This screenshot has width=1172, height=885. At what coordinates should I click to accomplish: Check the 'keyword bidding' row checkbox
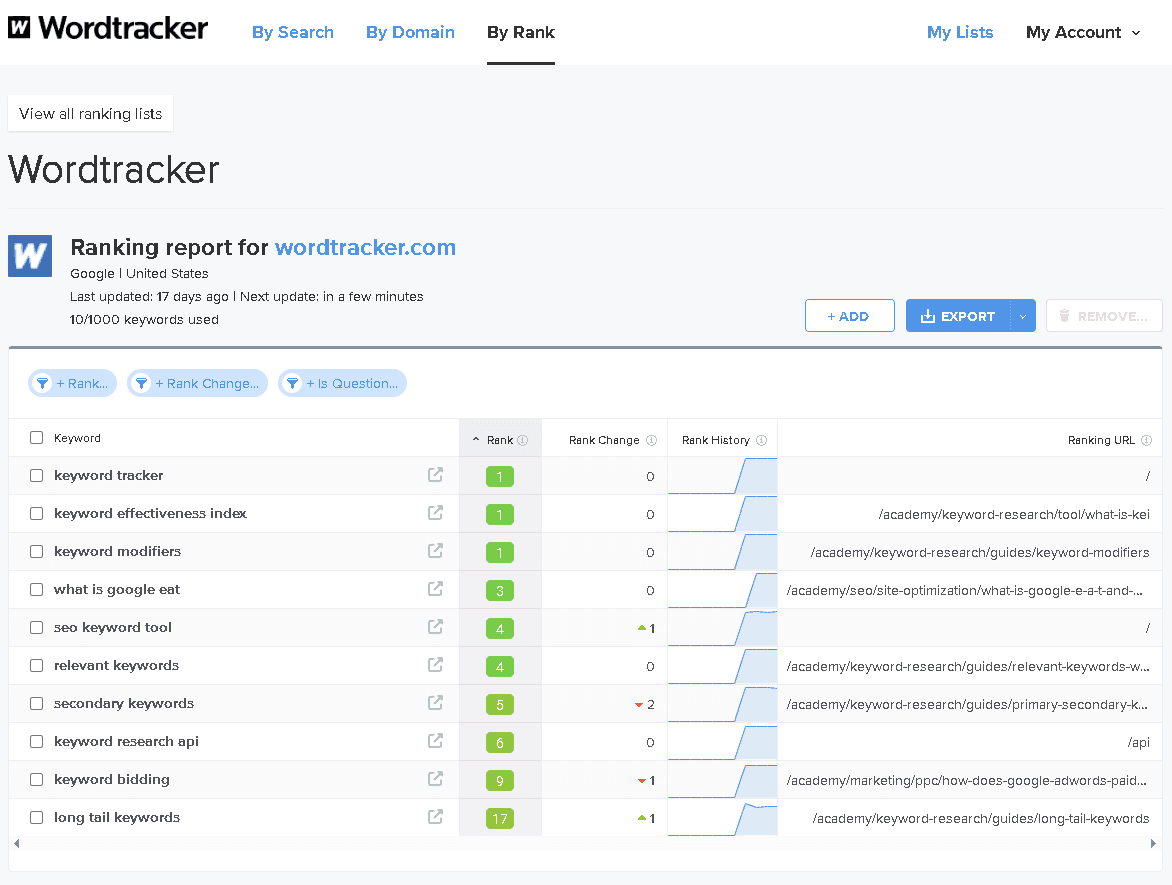(37, 780)
